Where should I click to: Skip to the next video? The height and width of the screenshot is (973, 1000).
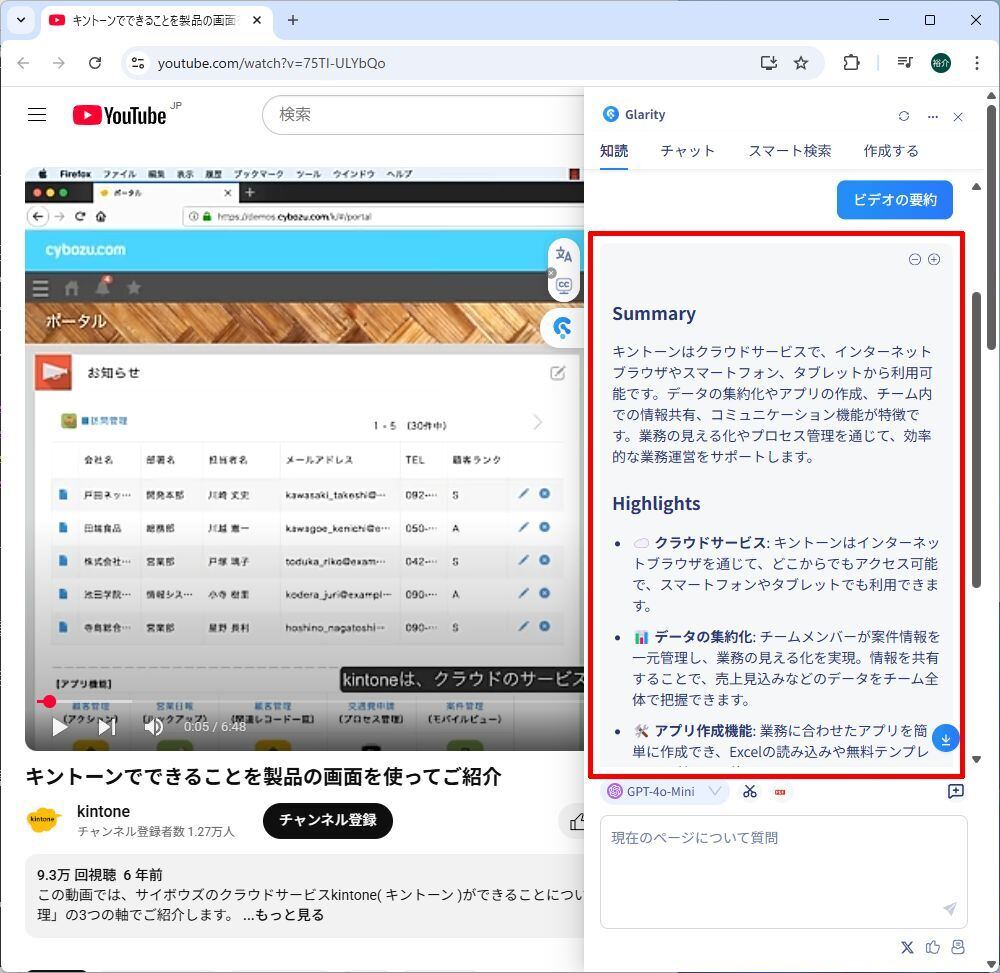pyautogui.click(x=107, y=726)
